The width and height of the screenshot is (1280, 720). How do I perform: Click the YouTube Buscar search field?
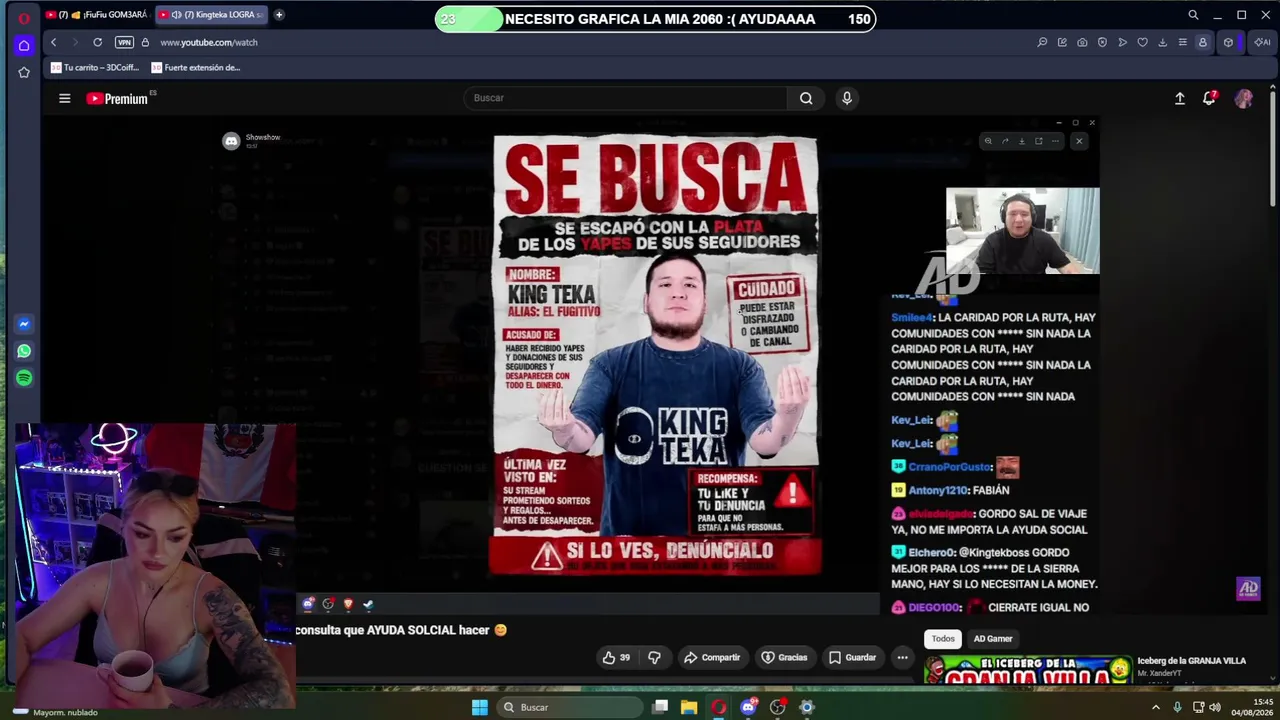(x=625, y=98)
